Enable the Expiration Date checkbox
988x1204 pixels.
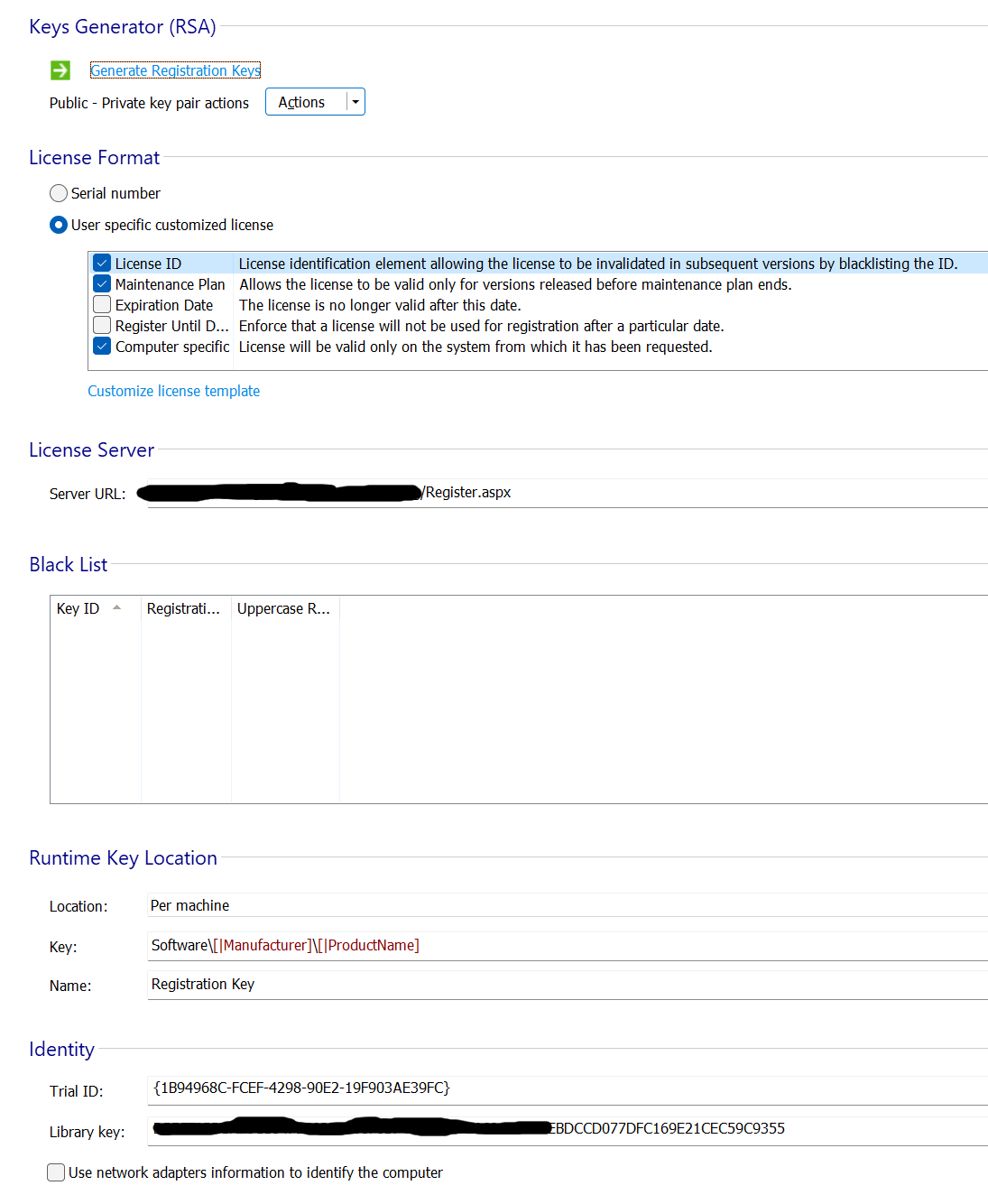click(x=102, y=305)
